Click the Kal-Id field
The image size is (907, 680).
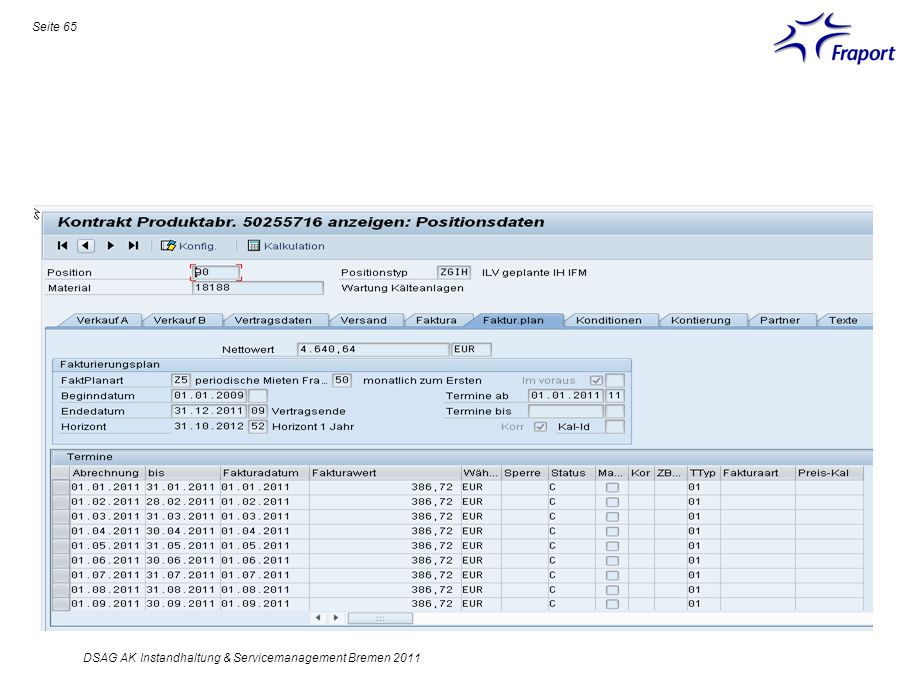pos(614,427)
